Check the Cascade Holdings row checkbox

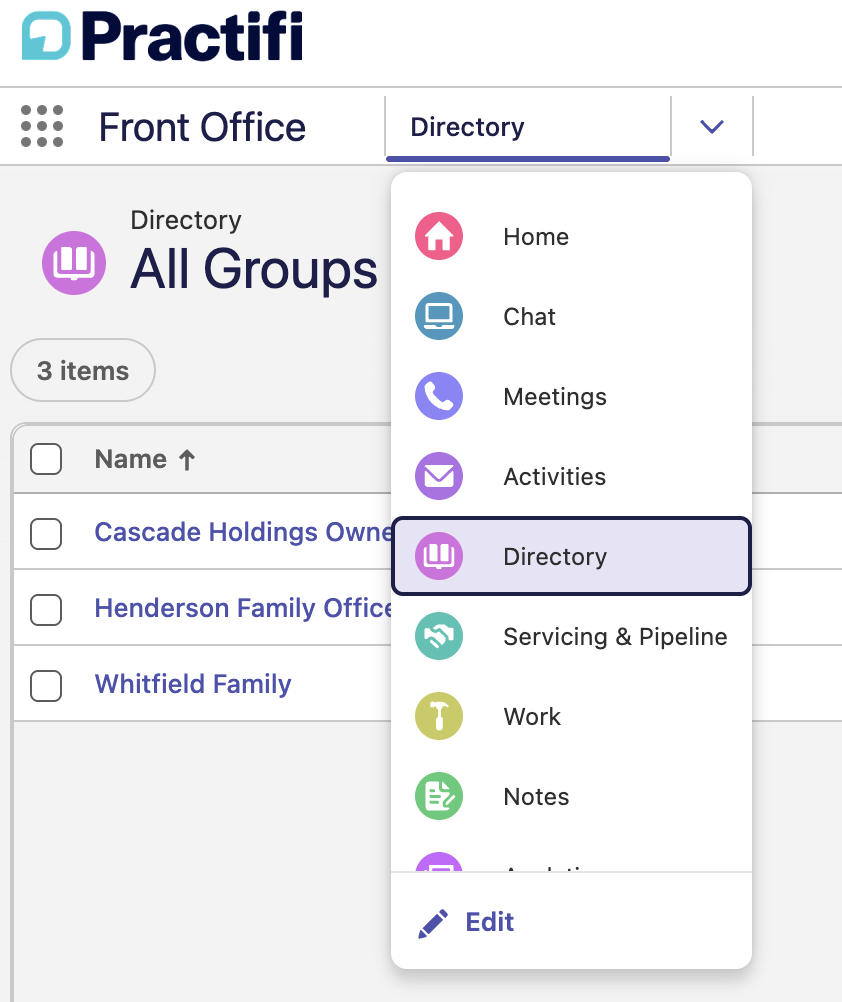tap(46, 534)
